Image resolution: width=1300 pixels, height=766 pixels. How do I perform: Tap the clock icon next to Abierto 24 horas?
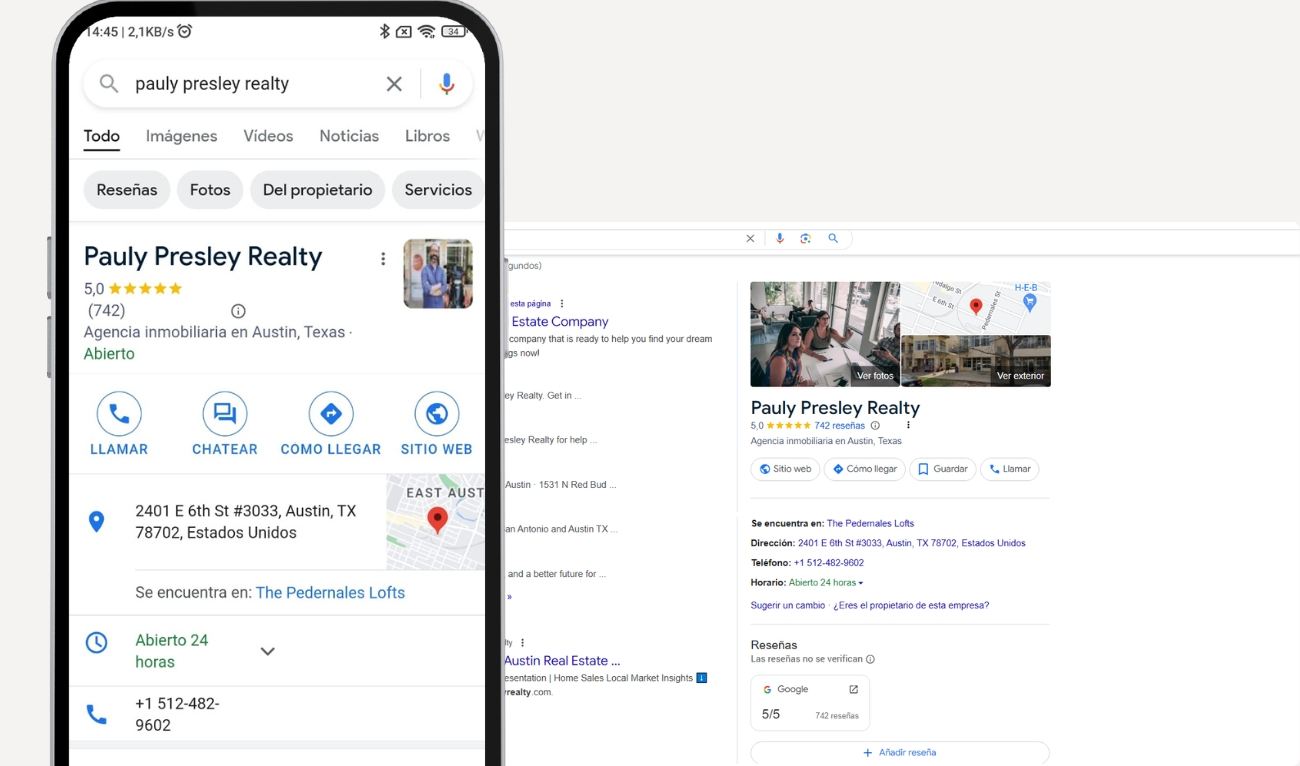[96, 643]
